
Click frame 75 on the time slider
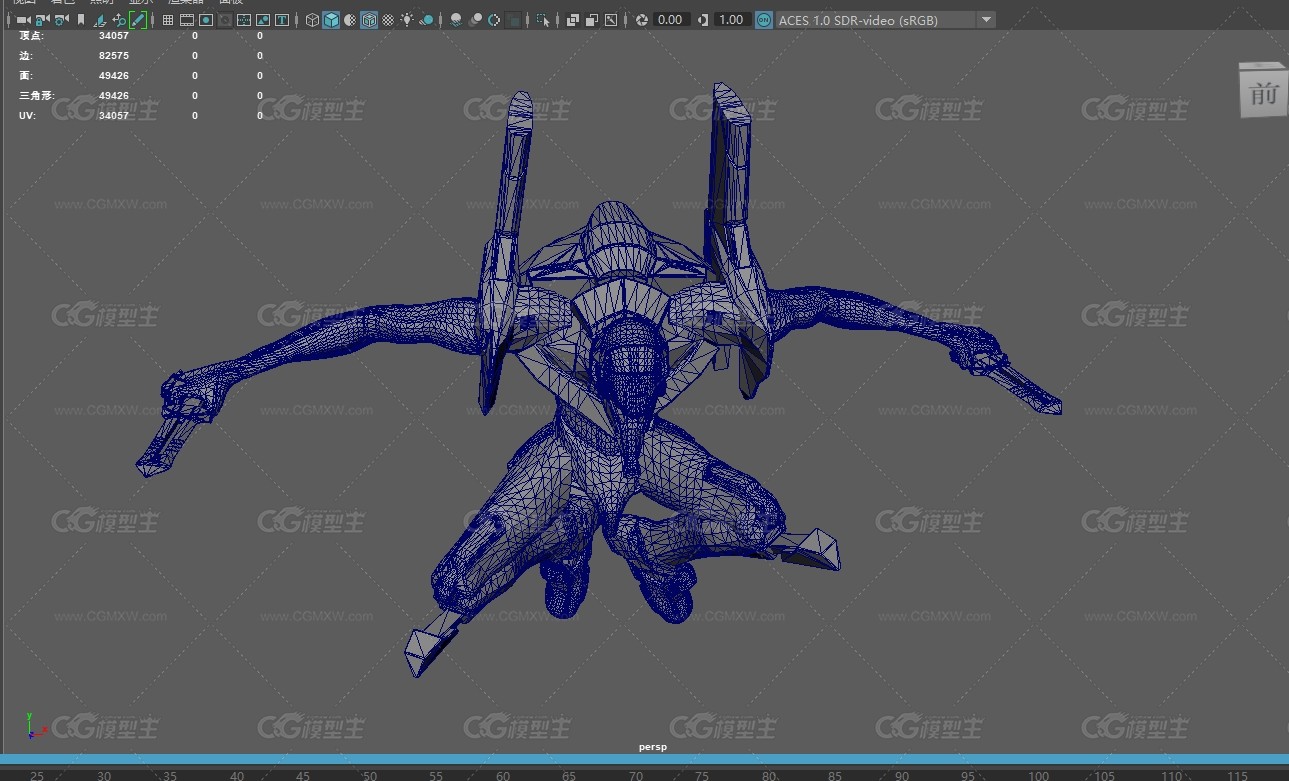702,775
